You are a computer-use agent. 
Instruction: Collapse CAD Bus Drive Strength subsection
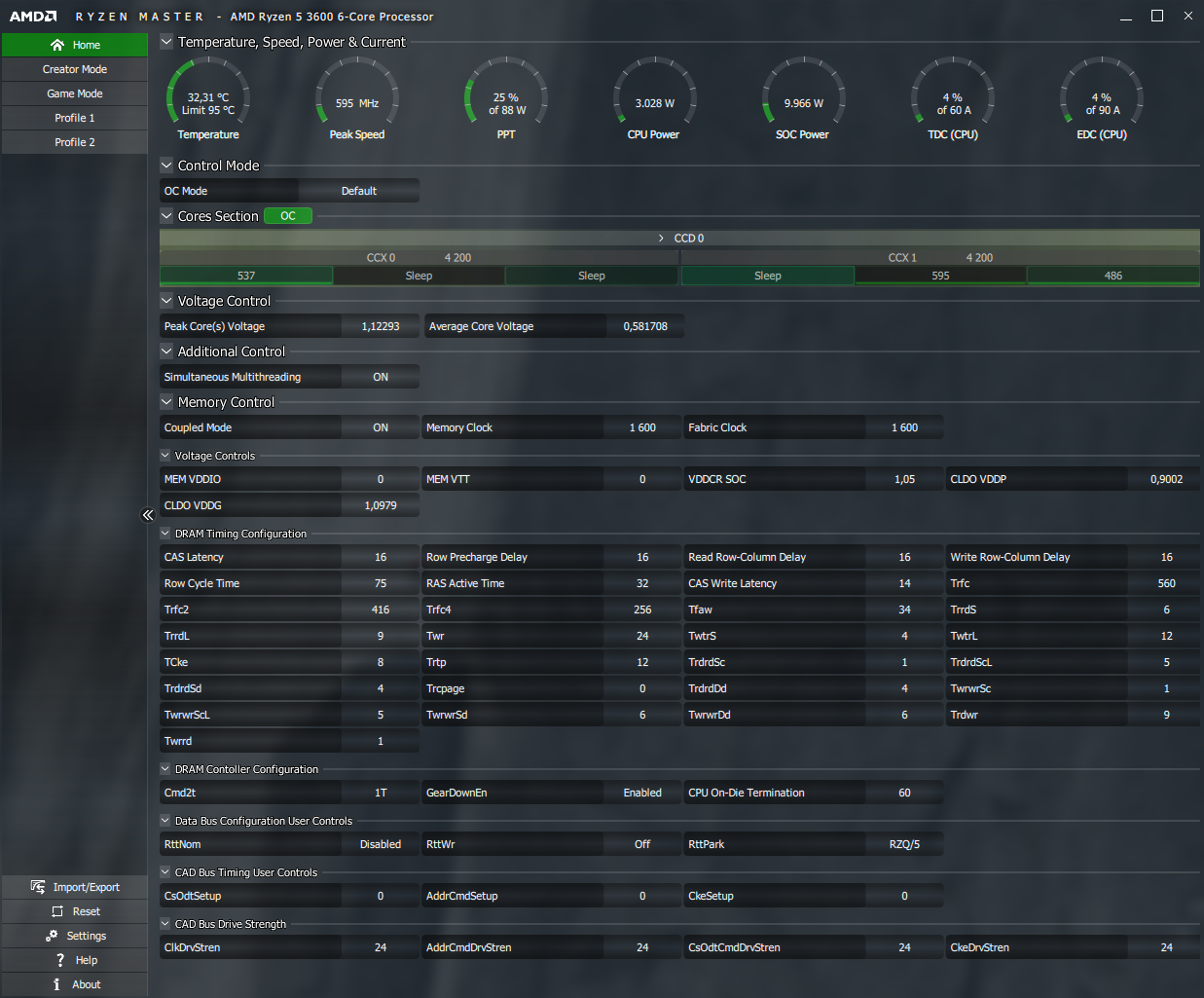[x=165, y=924]
